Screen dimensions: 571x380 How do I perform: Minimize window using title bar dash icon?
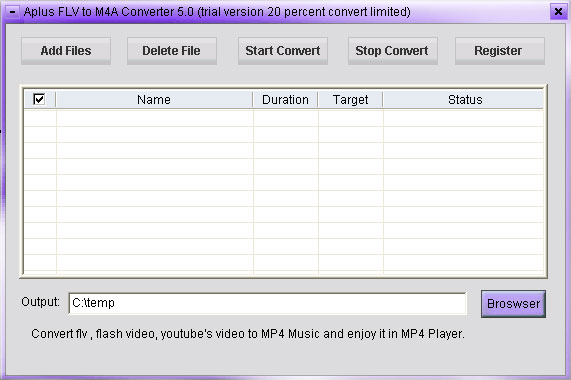pyautogui.click(x=12, y=12)
